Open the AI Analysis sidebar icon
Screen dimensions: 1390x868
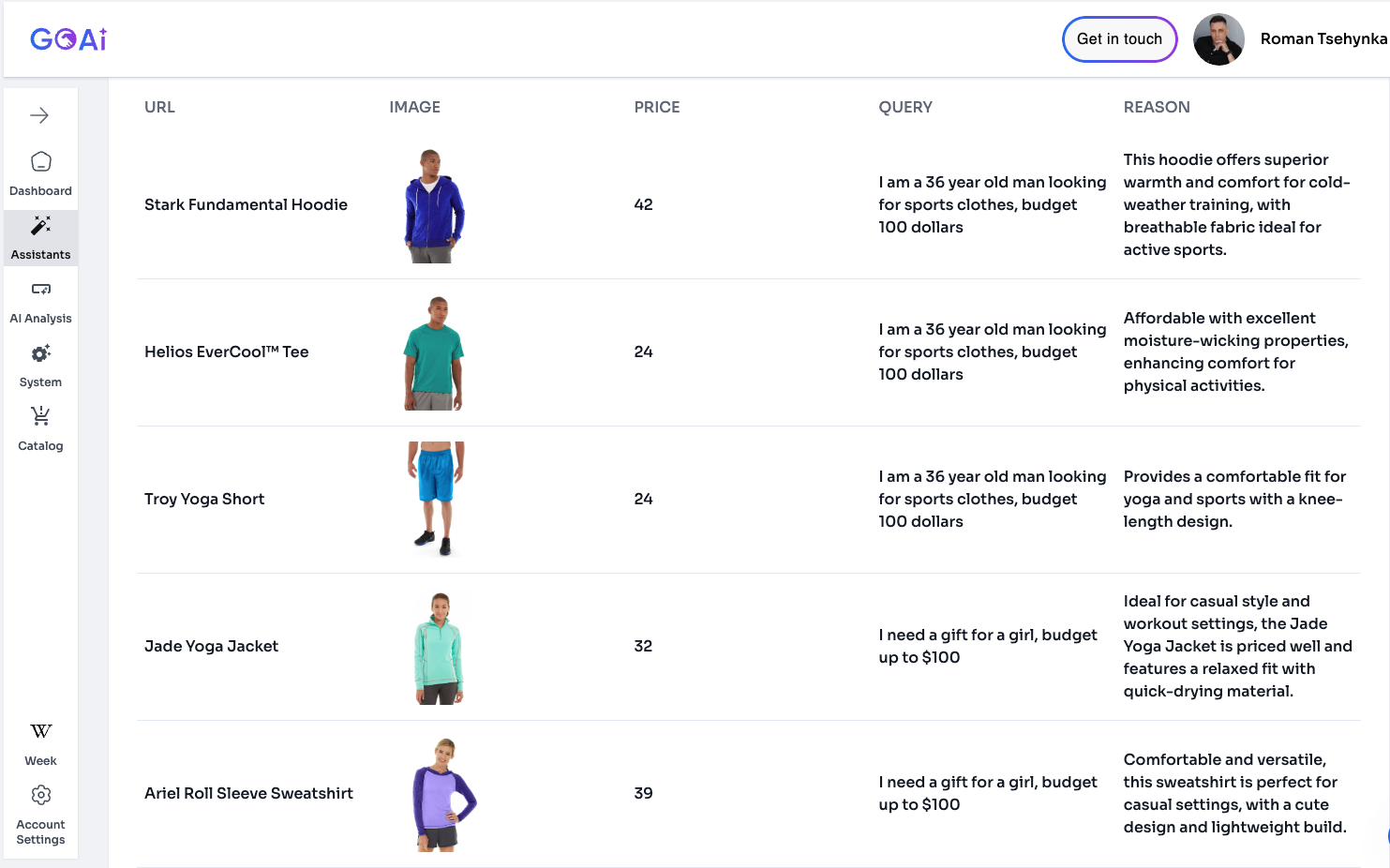(x=40, y=290)
